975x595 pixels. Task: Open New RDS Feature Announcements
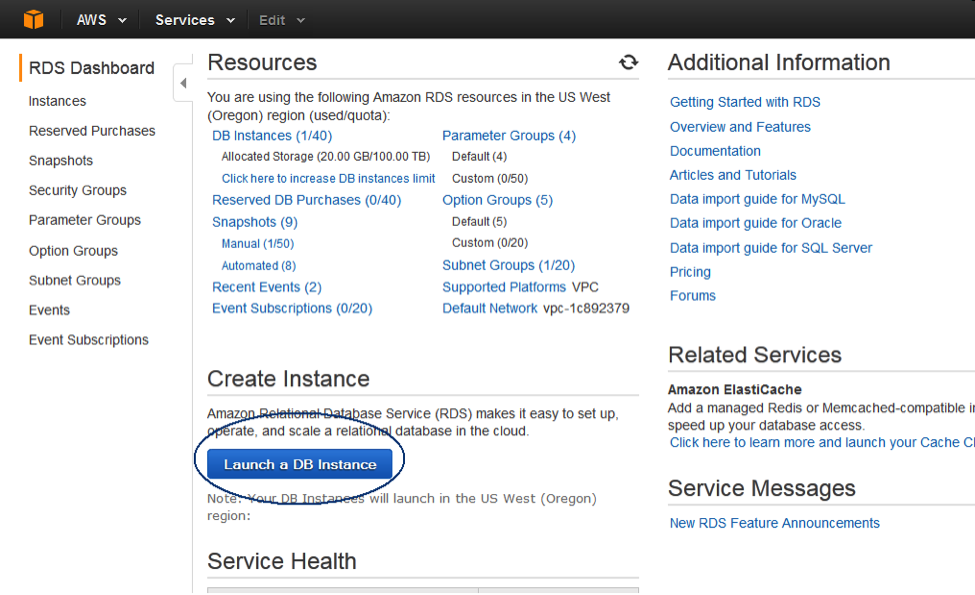tap(775, 524)
